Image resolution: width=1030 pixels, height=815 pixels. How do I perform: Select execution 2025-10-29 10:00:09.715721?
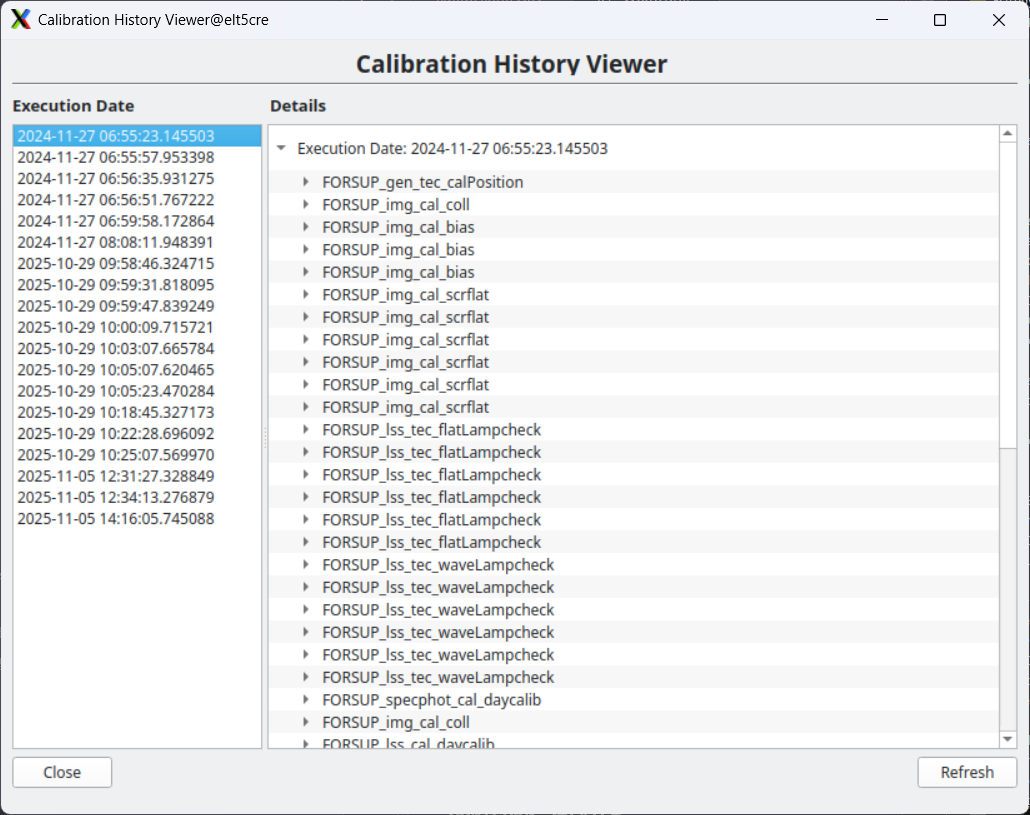pos(137,327)
